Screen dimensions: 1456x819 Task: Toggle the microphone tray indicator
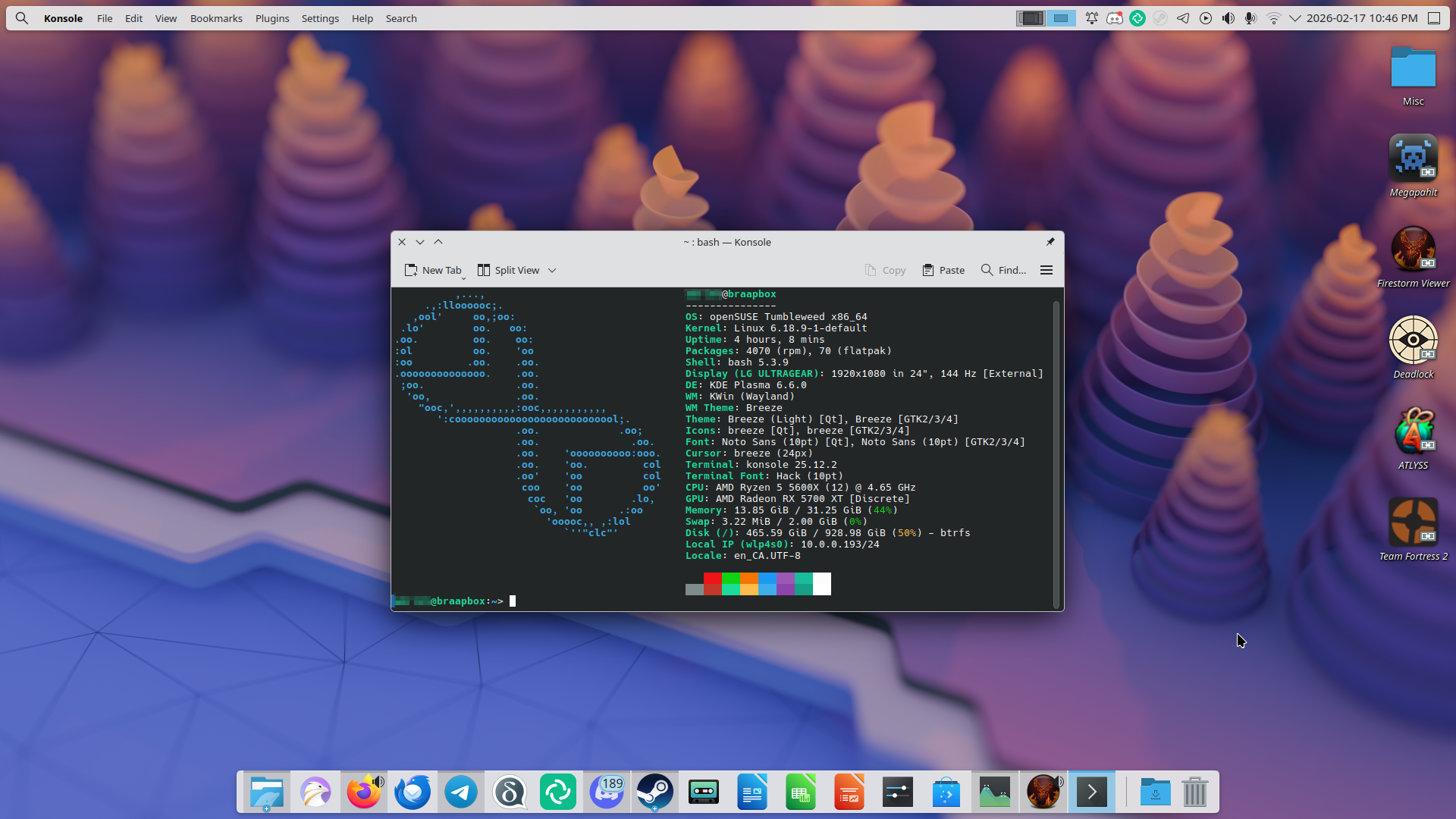(1250, 18)
